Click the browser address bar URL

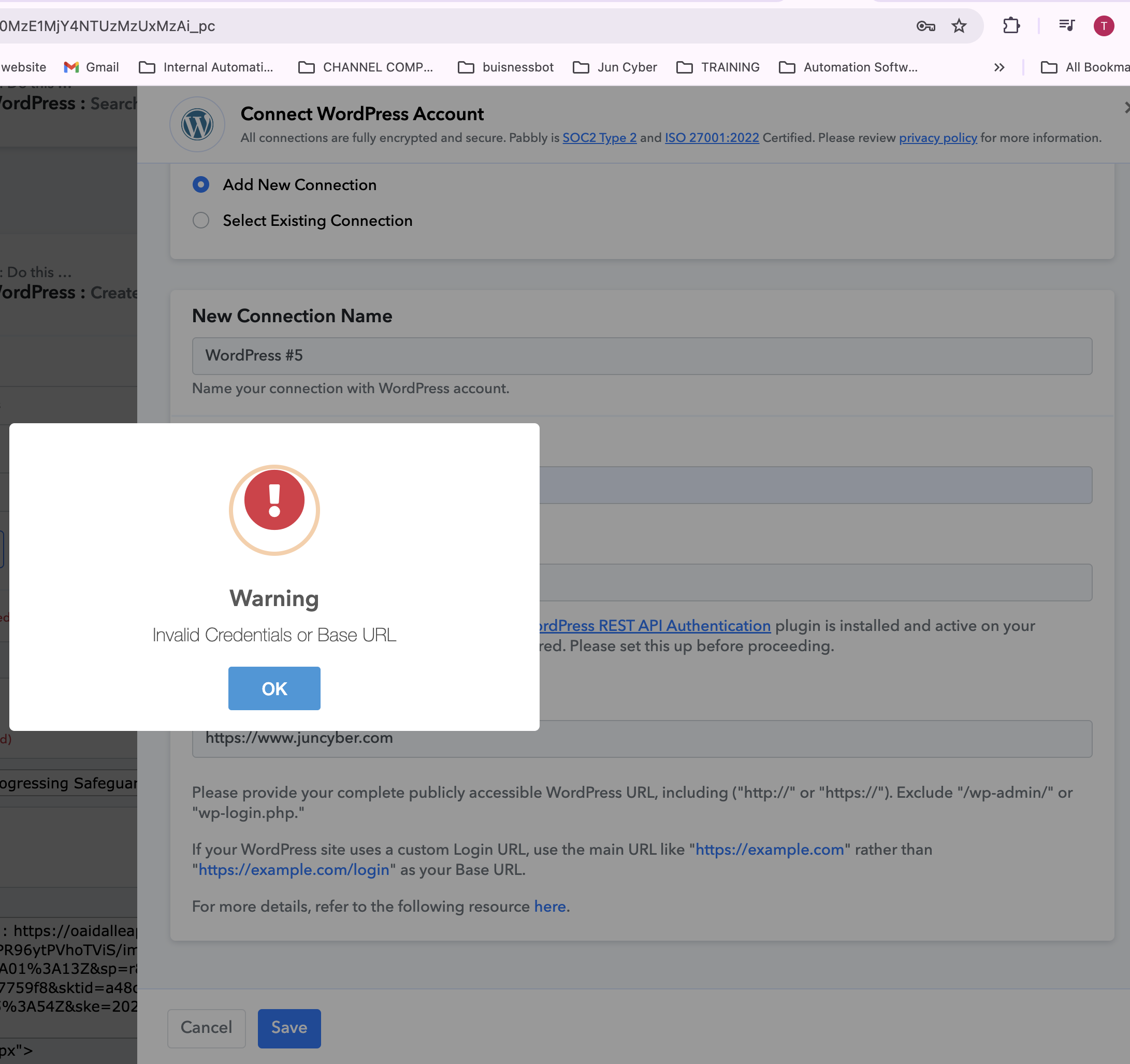coord(108,26)
